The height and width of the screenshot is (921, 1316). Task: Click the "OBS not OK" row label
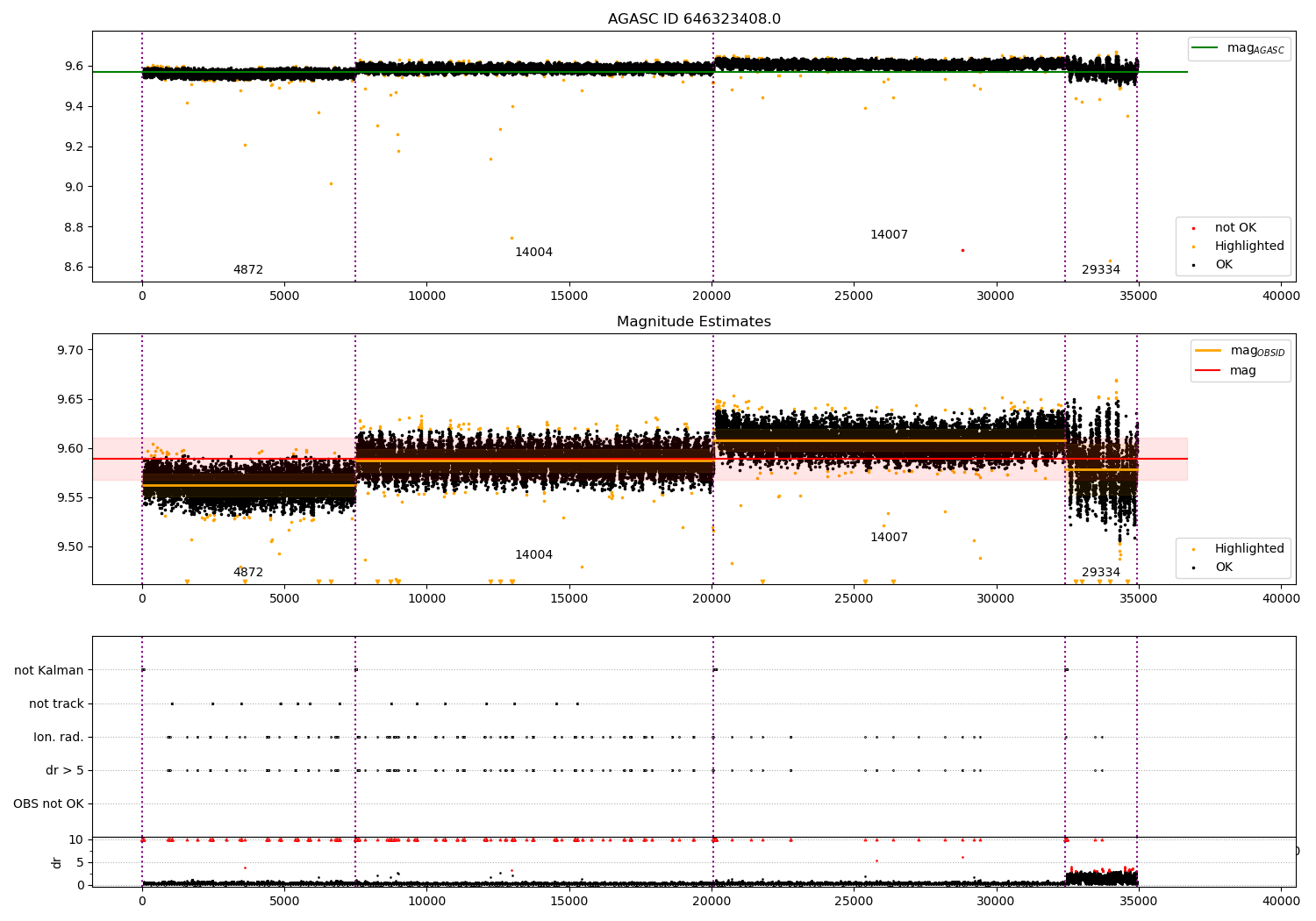(x=48, y=803)
